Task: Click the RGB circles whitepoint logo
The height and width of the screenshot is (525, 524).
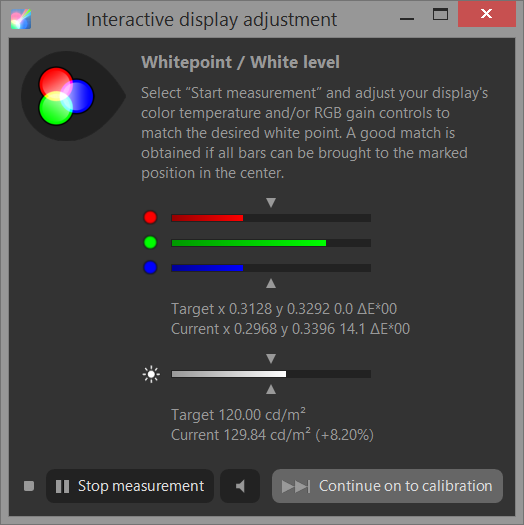Action: coord(66,96)
